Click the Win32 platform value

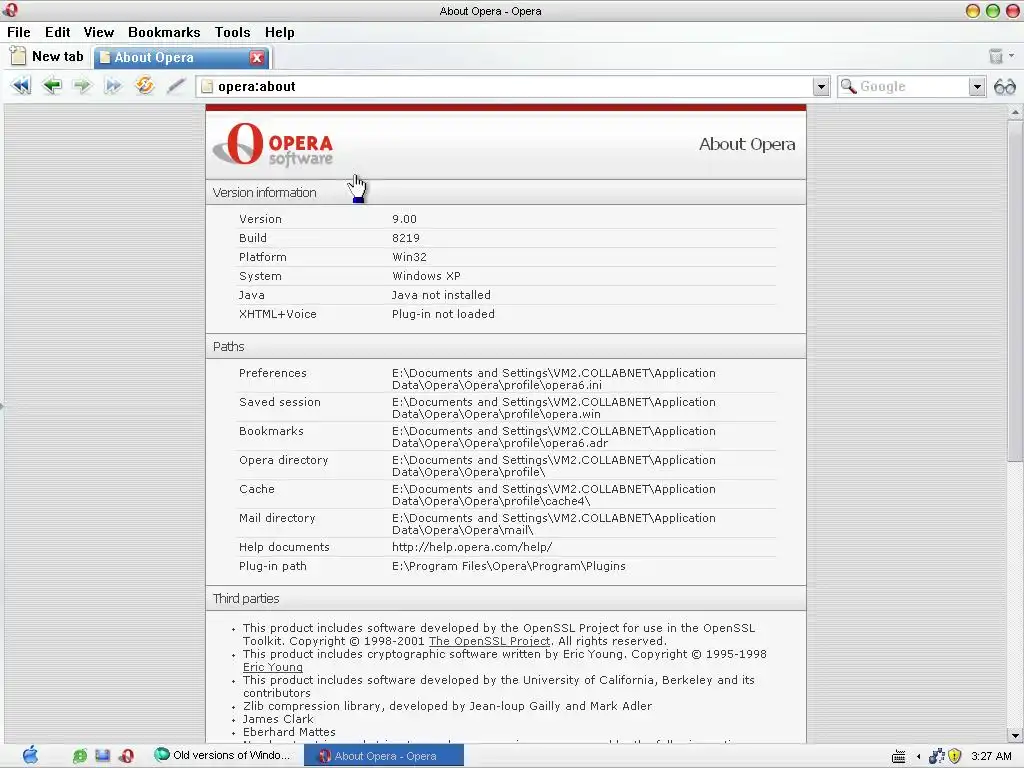409,257
